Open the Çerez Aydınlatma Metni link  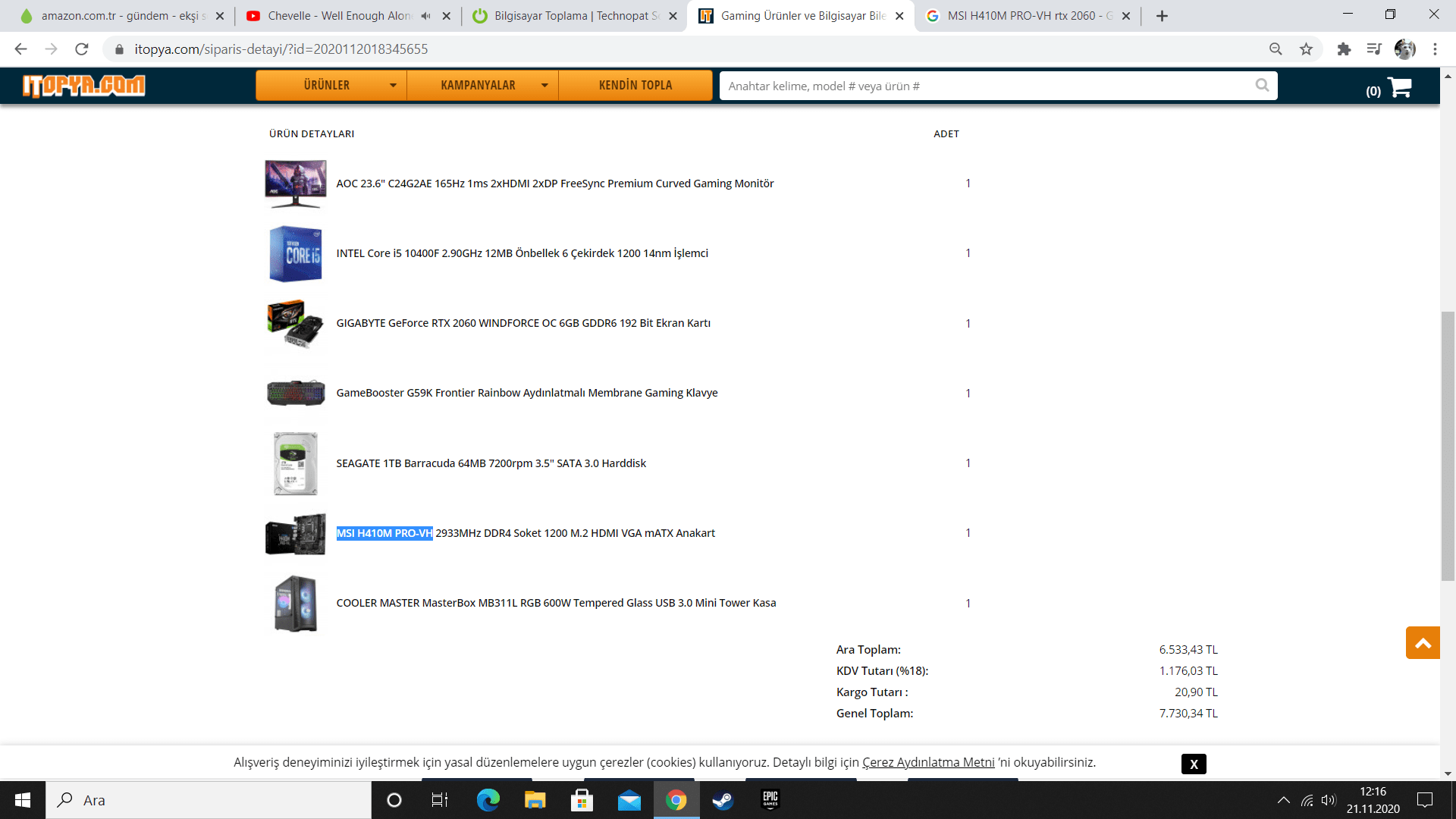928,762
